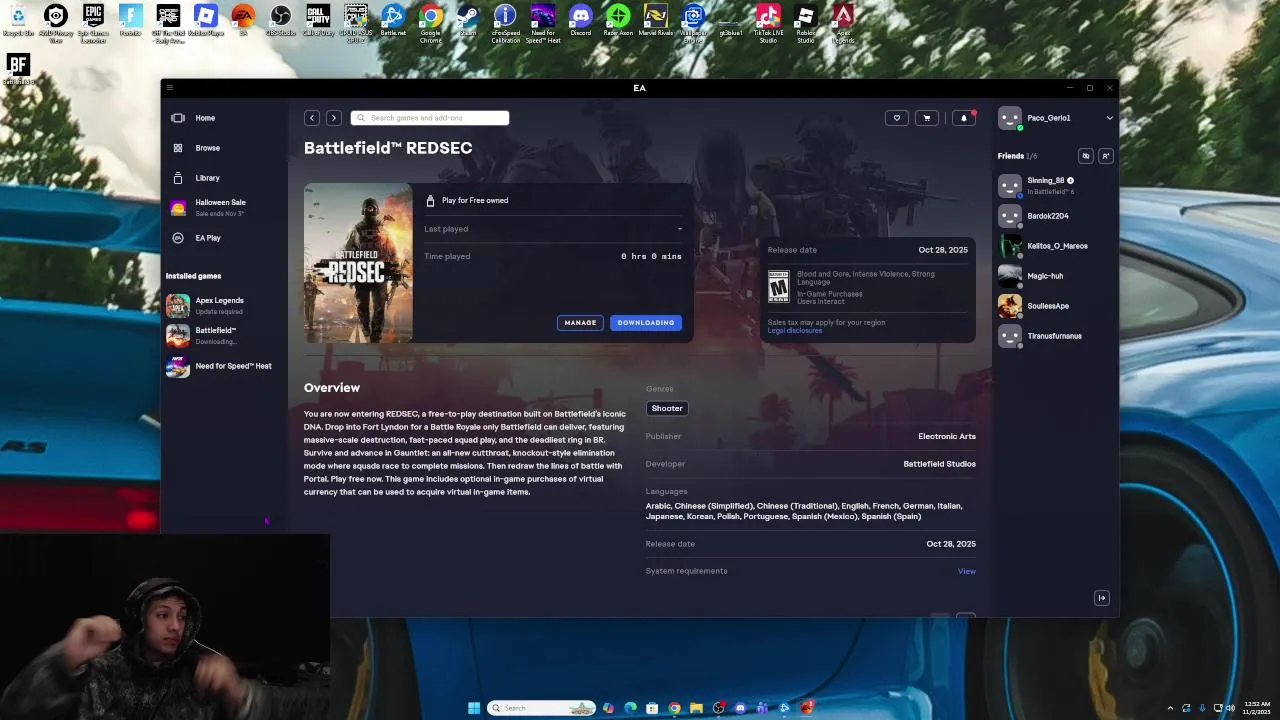Screen dimensions: 1280x720
Task: Click the add friend icon
Action: [x=1106, y=156]
